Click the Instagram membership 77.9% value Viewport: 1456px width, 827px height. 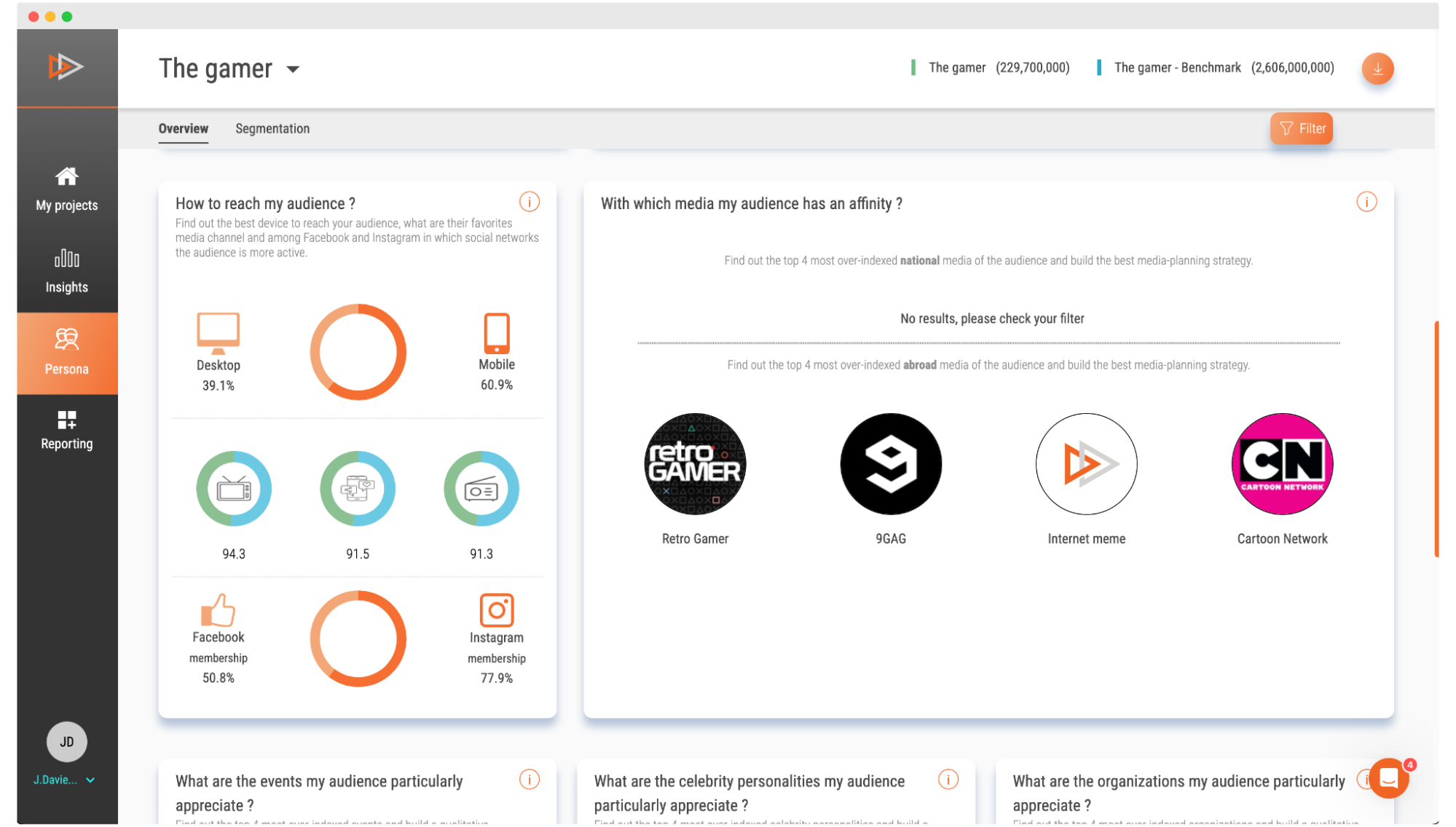click(x=497, y=678)
